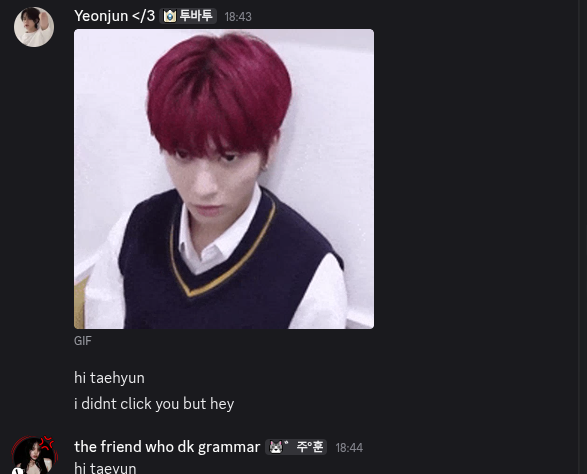The width and height of the screenshot is (587, 474).
Task: Click the red anger symbol avatar decoration
Action: coord(48,443)
